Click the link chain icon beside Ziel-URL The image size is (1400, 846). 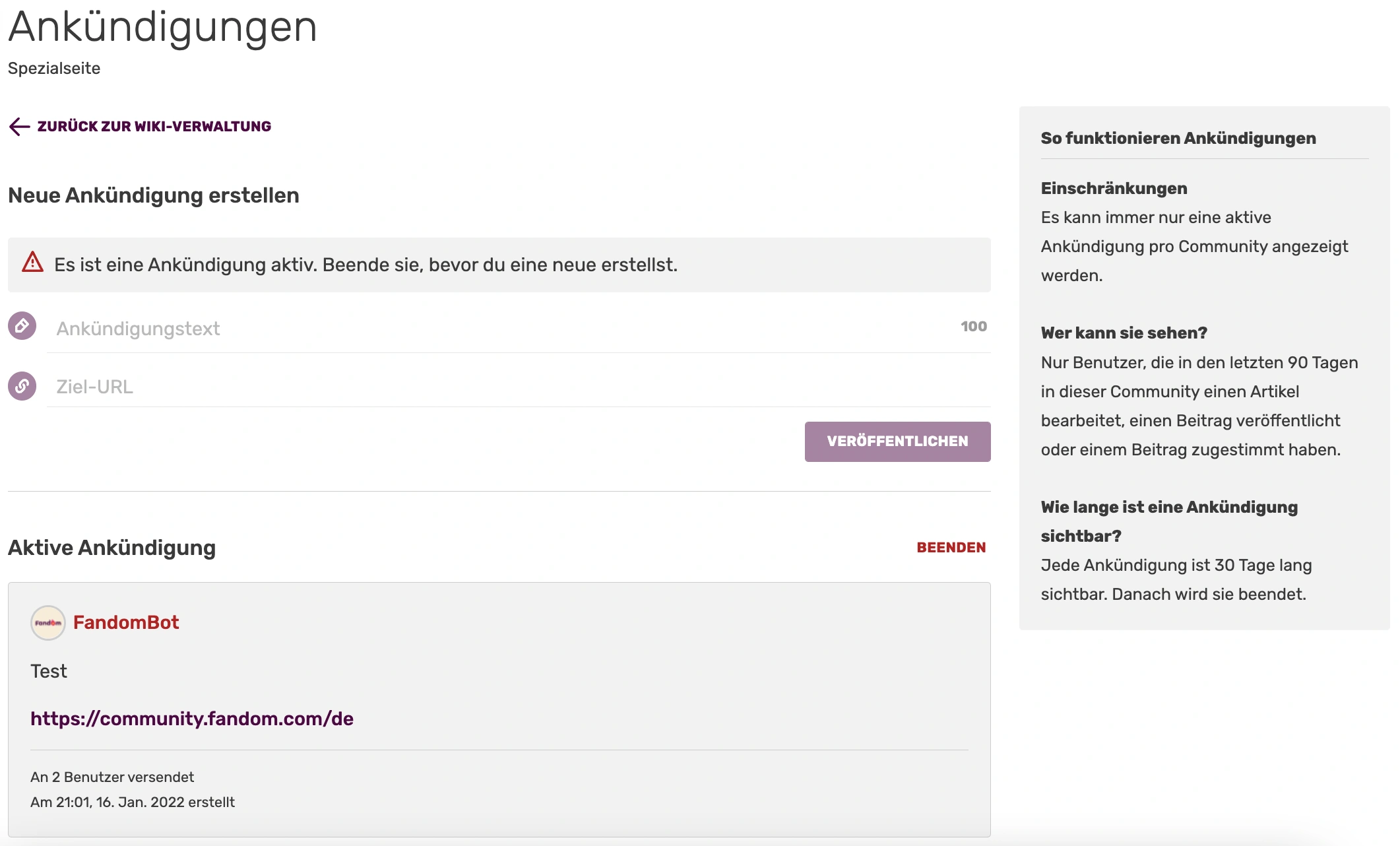(x=22, y=386)
